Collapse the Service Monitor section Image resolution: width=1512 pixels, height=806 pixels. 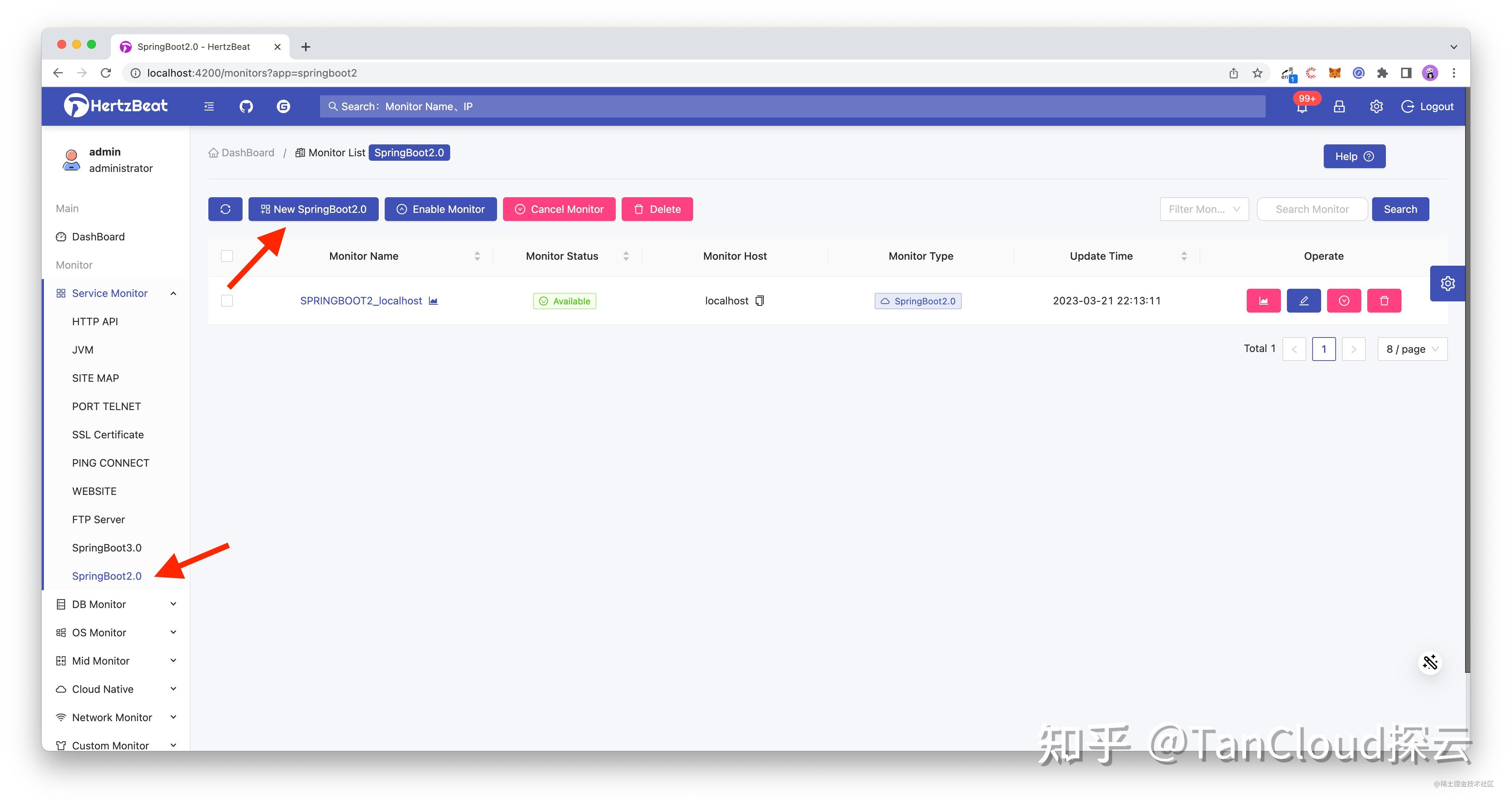pyautogui.click(x=173, y=293)
